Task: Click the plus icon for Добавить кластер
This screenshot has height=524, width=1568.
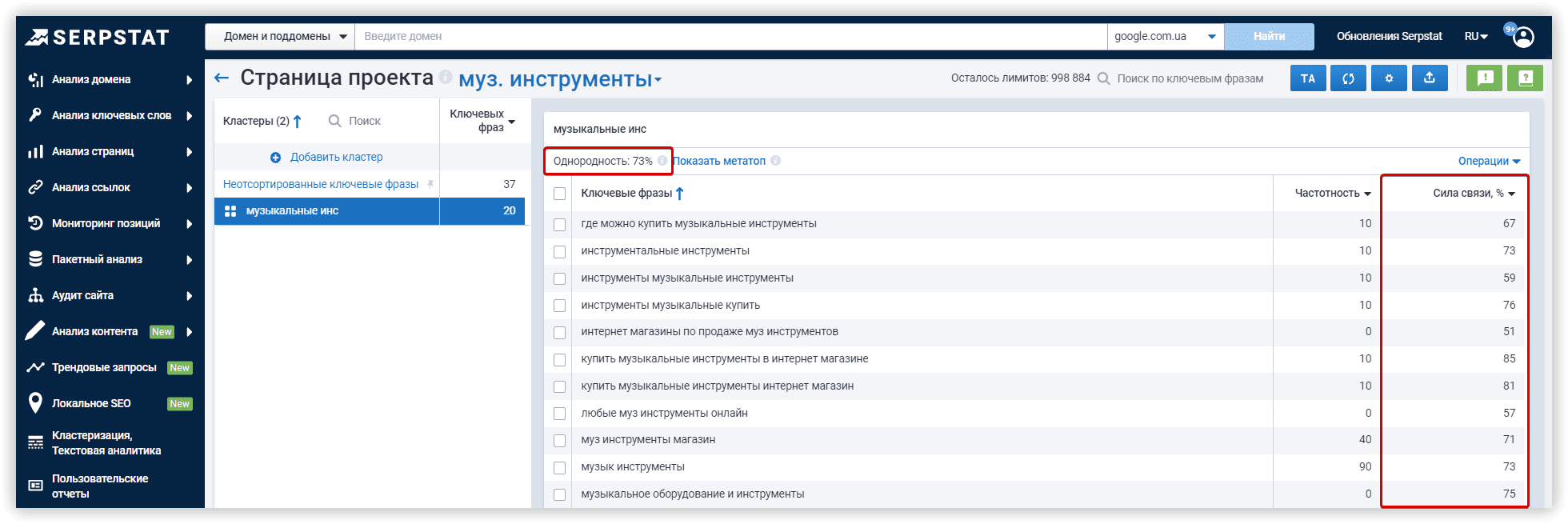Action: click(275, 158)
